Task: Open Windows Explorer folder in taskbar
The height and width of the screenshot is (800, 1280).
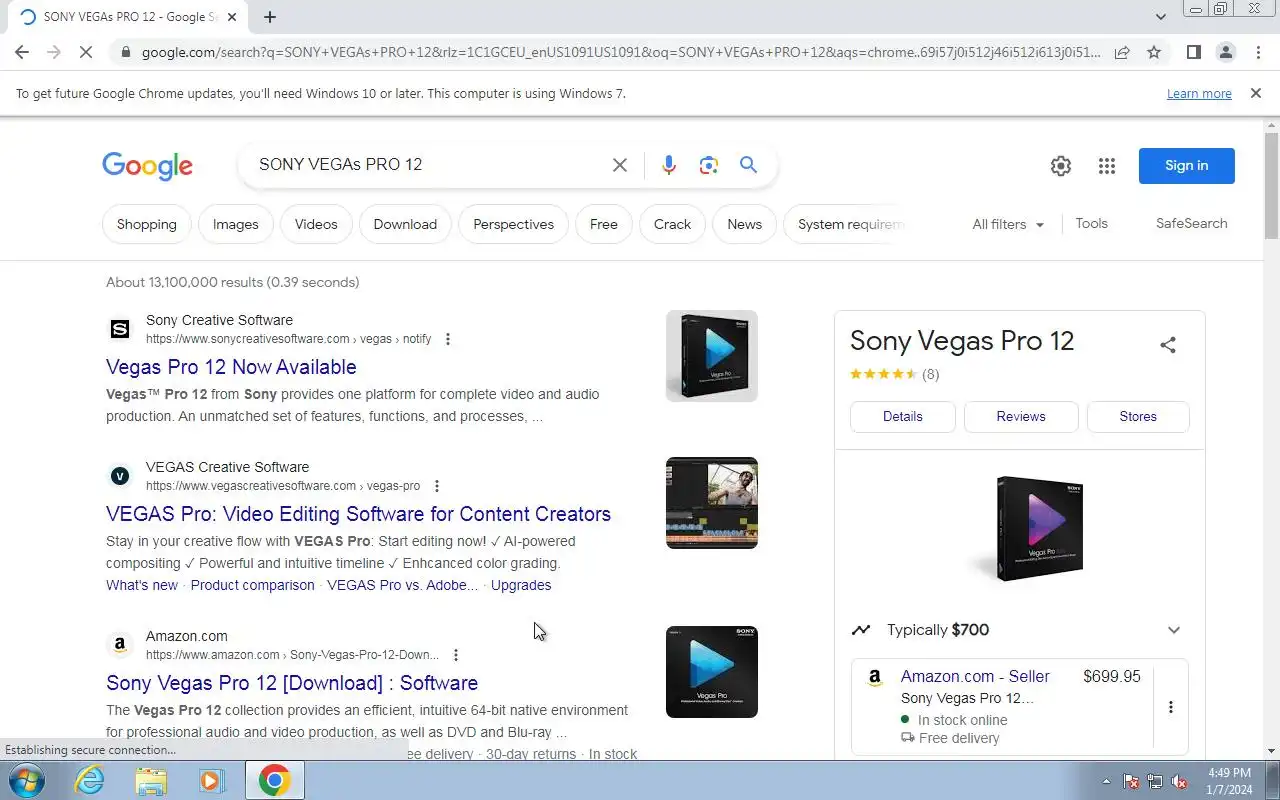Action: [151, 780]
